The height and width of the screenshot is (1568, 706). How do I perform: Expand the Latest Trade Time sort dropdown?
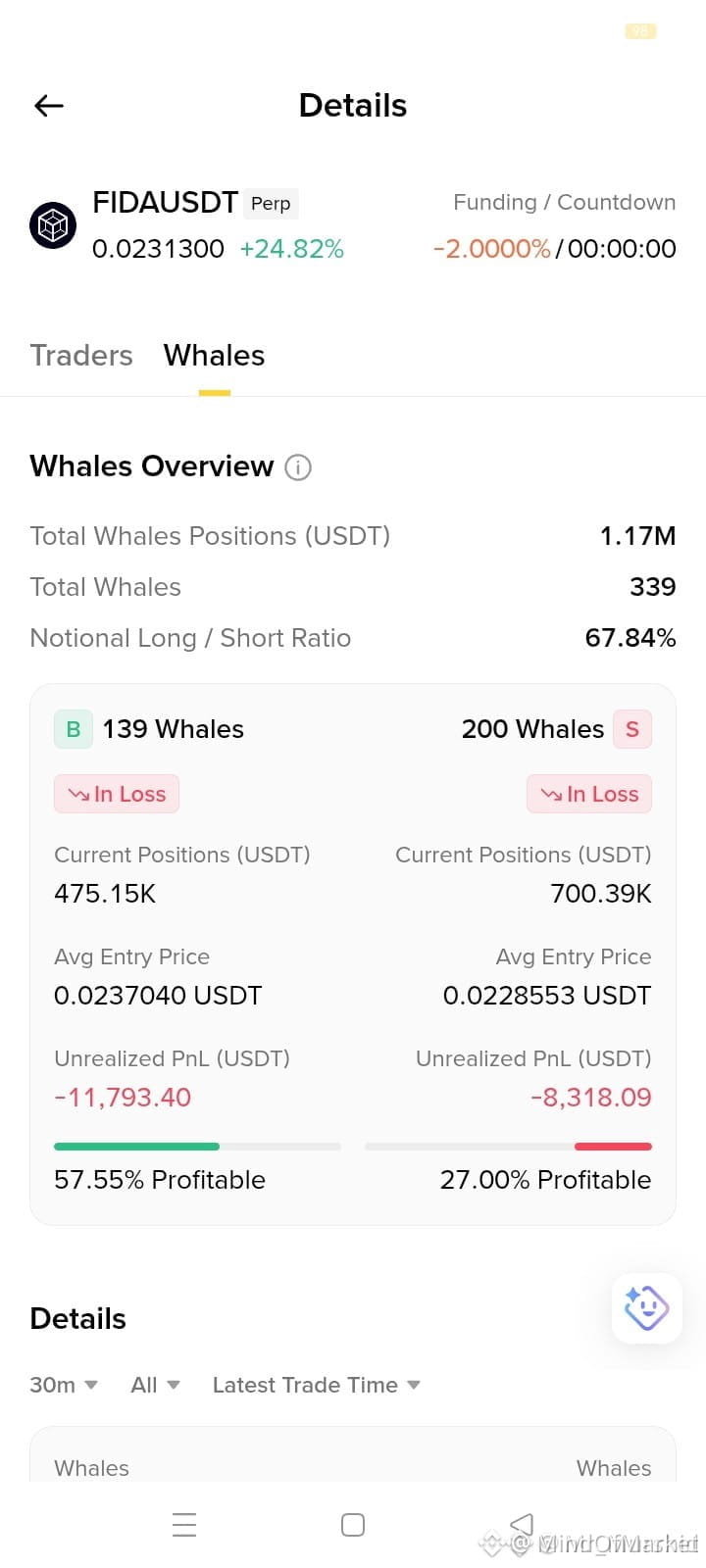pos(317,1385)
